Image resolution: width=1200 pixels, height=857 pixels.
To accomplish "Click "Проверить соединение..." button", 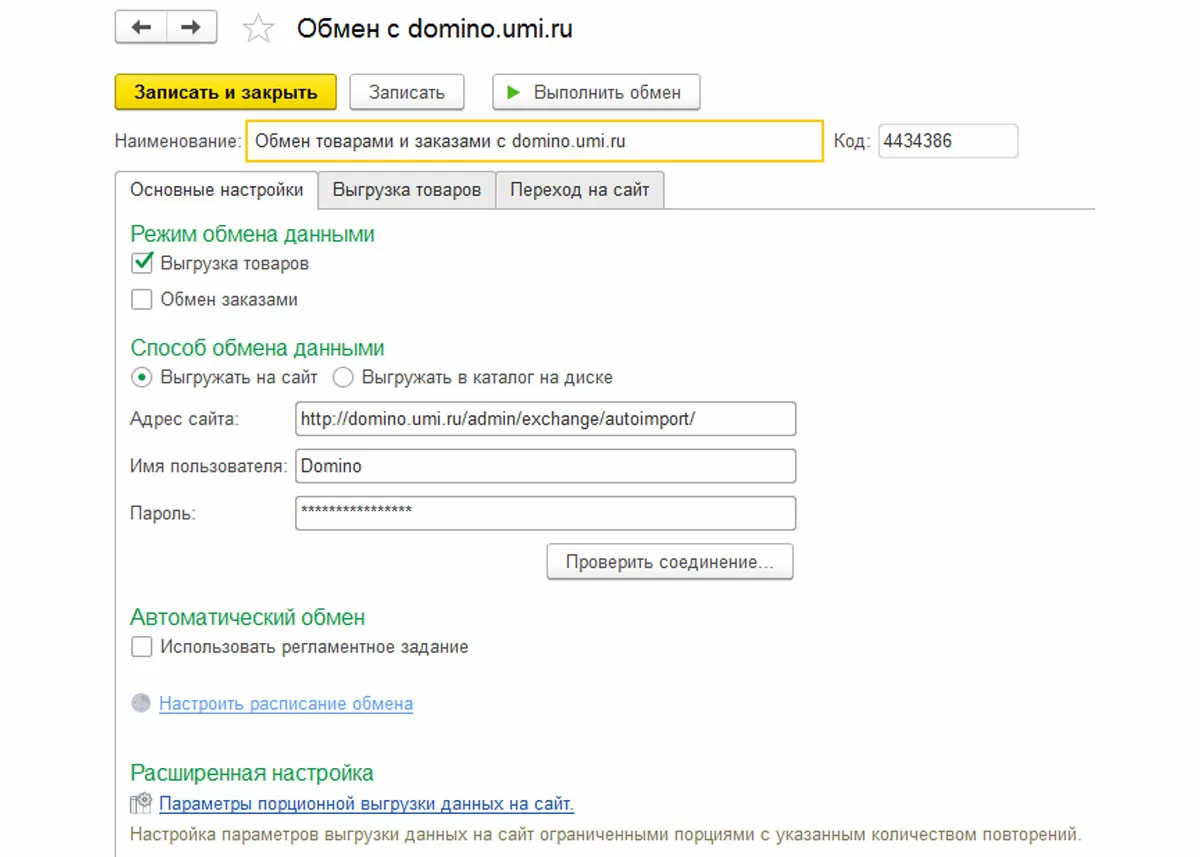I will pos(669,562).
